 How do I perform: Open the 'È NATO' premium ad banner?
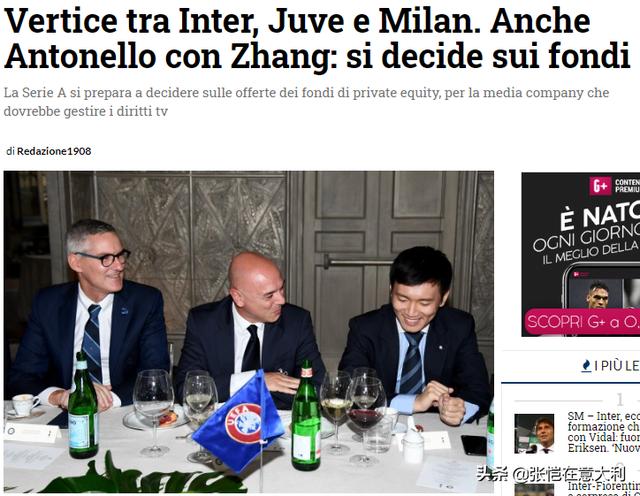point(580,254)
